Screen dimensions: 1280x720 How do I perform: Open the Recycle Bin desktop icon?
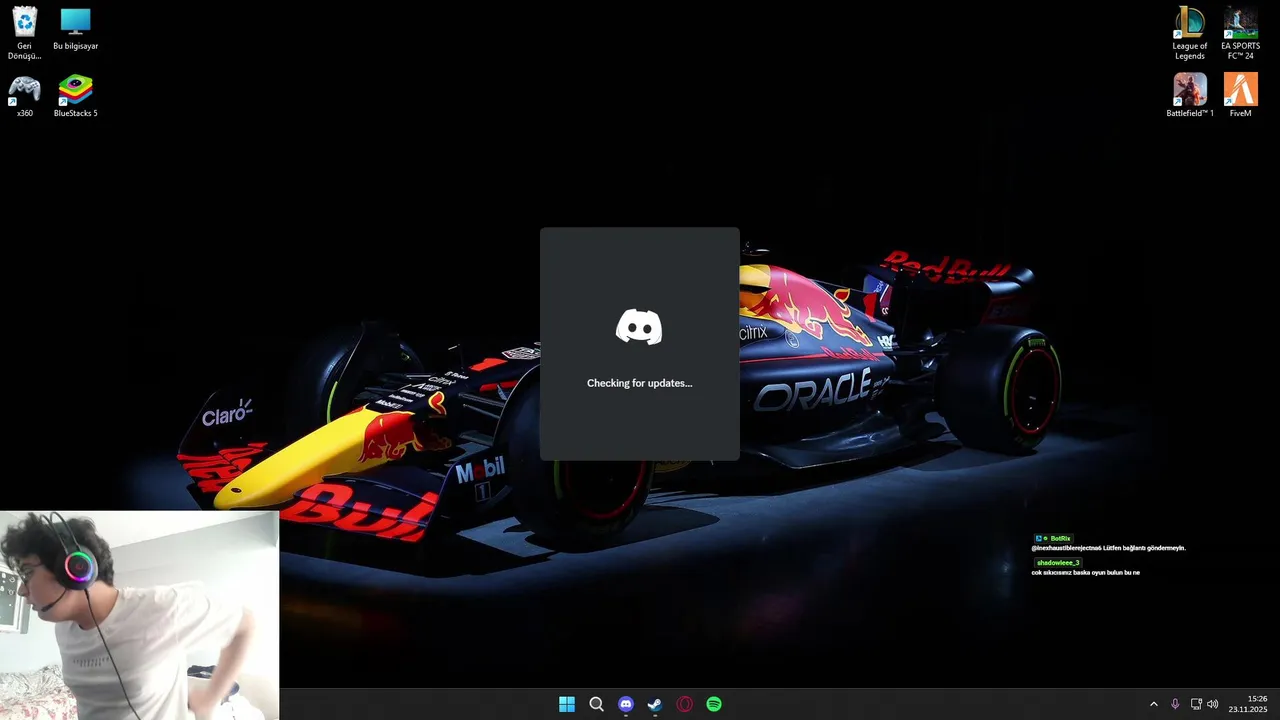[24, 33]
